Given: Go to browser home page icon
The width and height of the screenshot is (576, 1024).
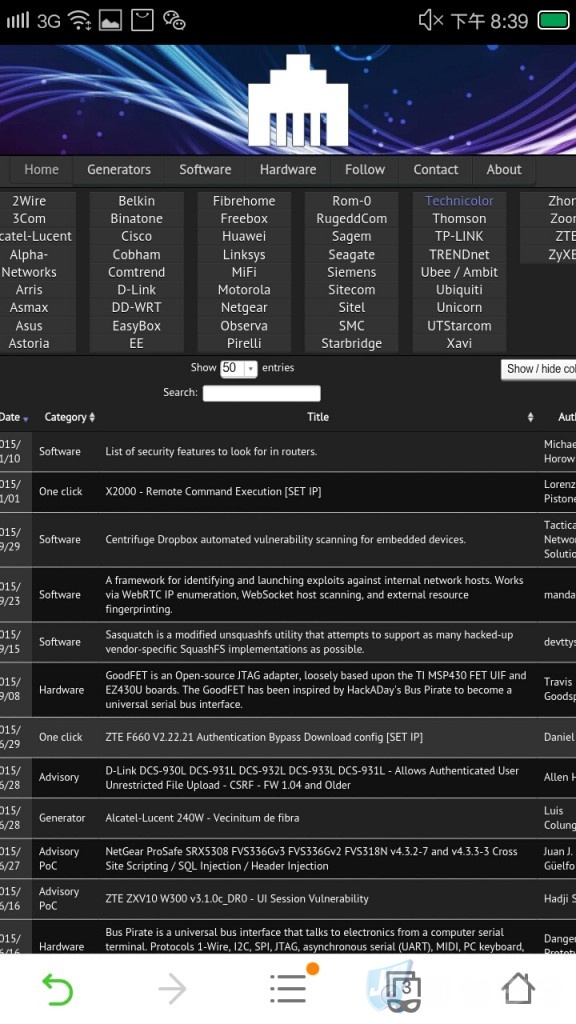Looking at the screenshot, I should point(518,988).
